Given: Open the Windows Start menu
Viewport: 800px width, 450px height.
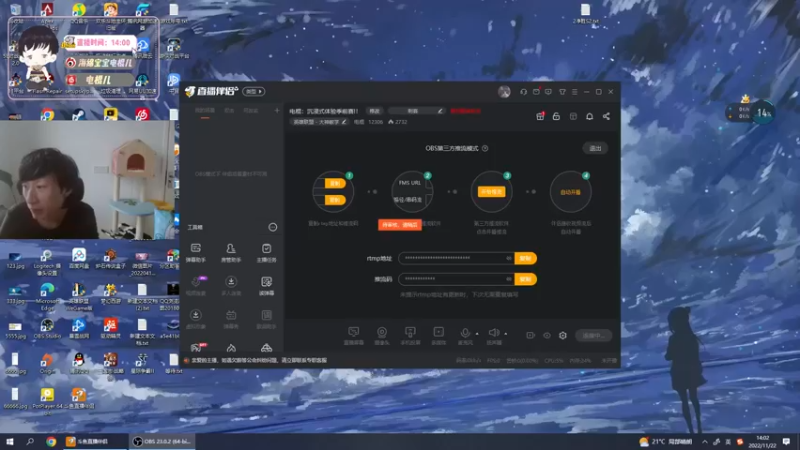Looking at the screenshot, I should [10, 442].
